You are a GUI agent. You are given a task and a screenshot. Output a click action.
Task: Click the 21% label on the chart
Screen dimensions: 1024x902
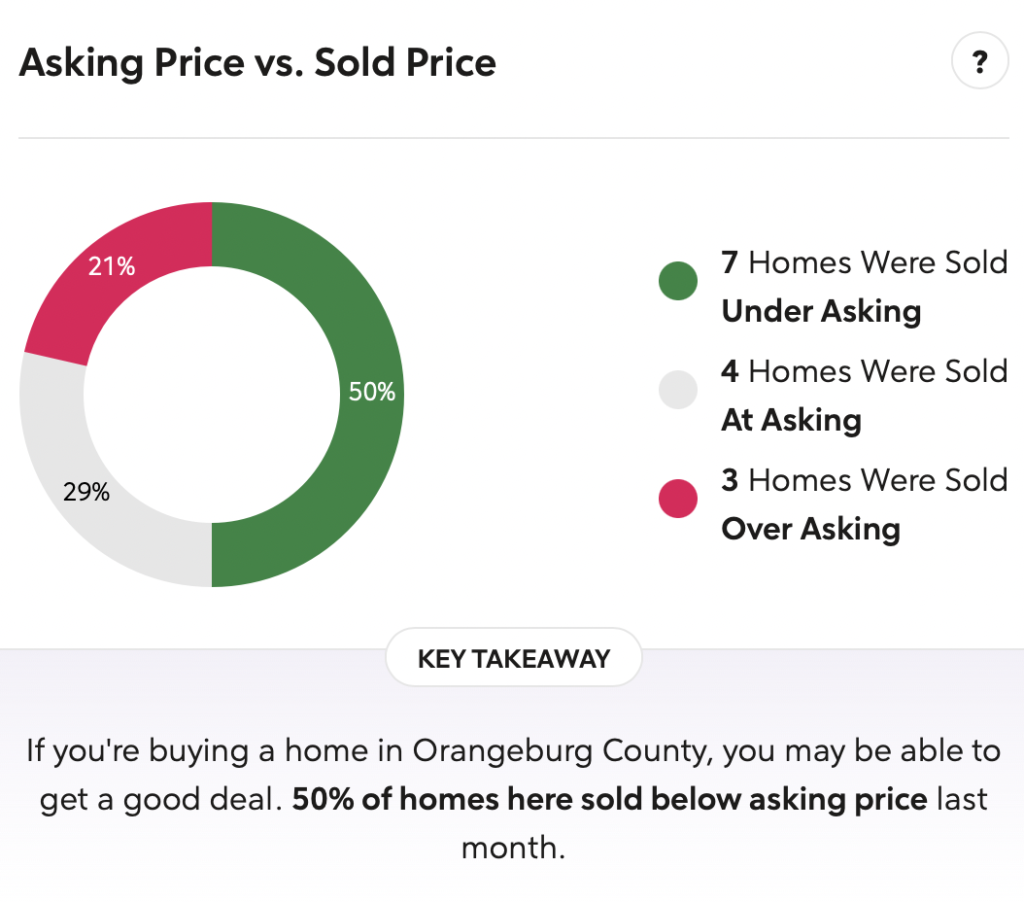pos(112,266)
